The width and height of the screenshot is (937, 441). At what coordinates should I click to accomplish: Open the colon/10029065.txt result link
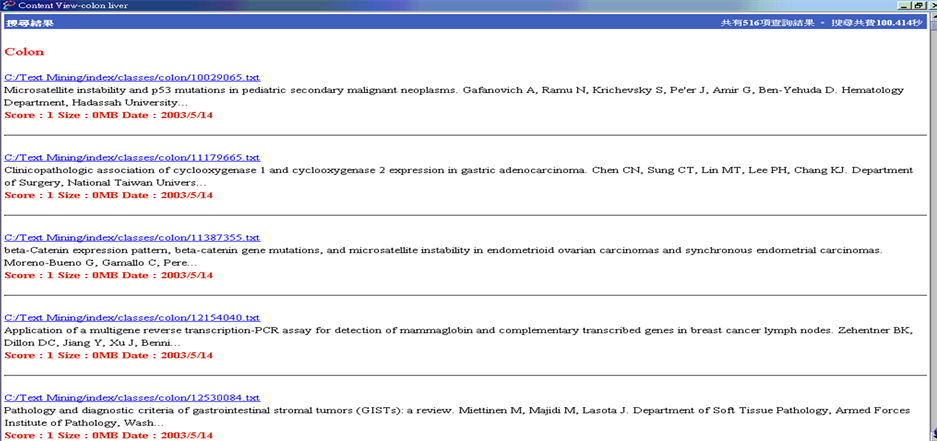132,77
